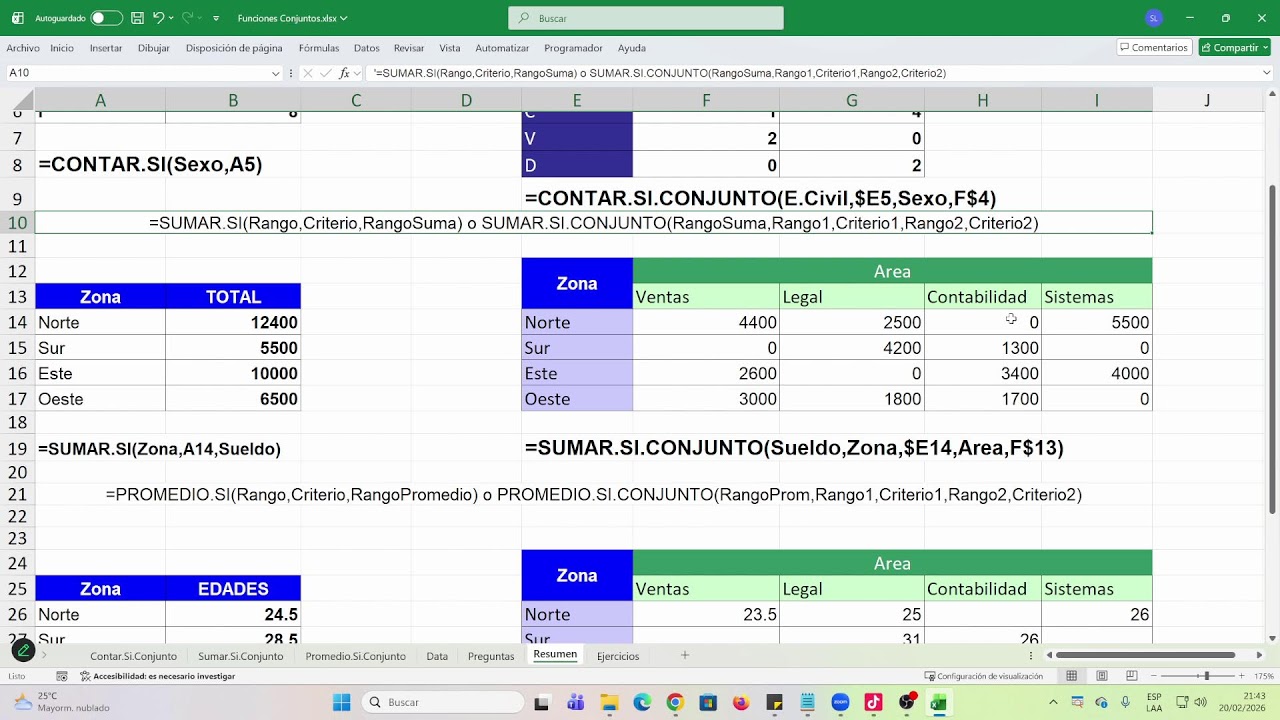Image resolution: width=1280 pixels, height=720 pixels.
Task: Open the Programador ribbon tab
Action: (x=573, y=48)
